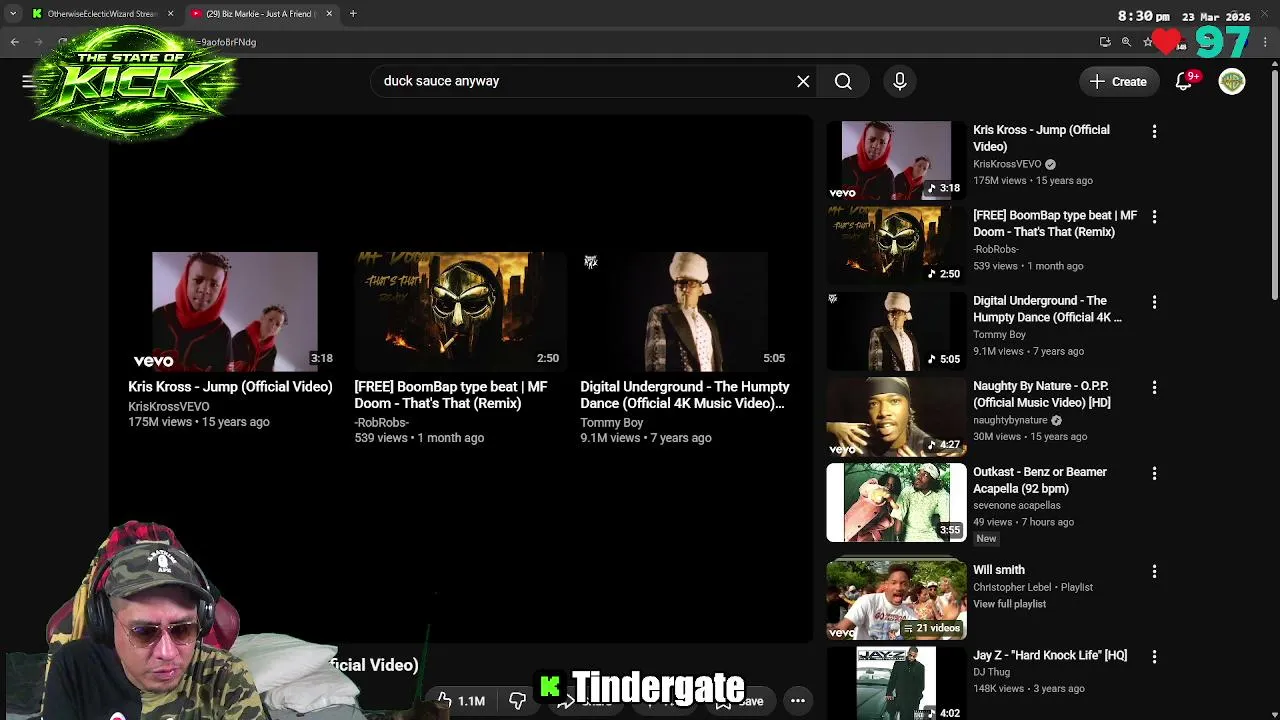Open options menu for Jay Z Hard Knock Life video
Image resolution: width=1280 pixels, height=720 pixels.
click(1154, 657)
